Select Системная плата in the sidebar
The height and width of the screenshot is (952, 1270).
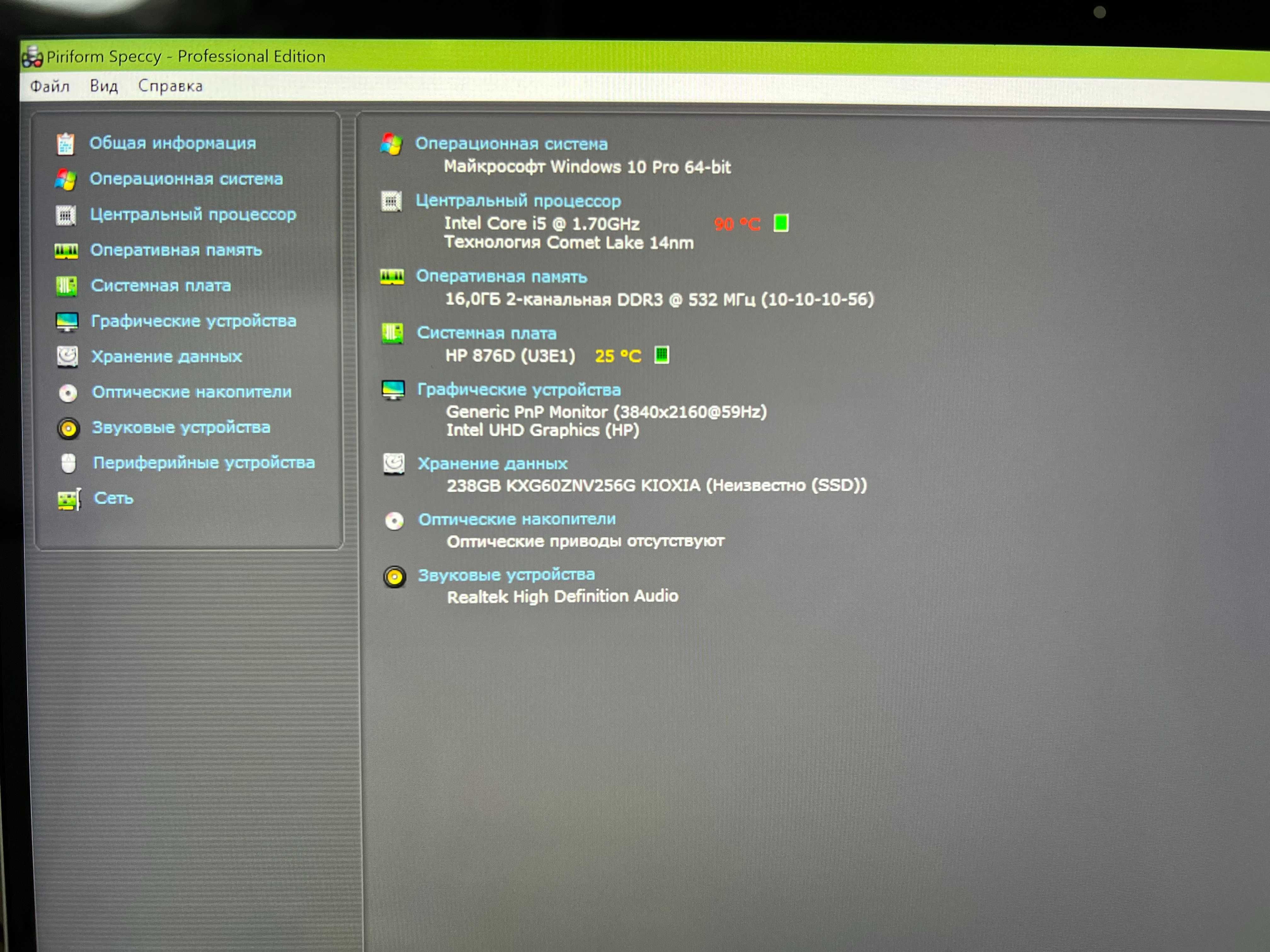pyautogui.click(x=161, y=285)
